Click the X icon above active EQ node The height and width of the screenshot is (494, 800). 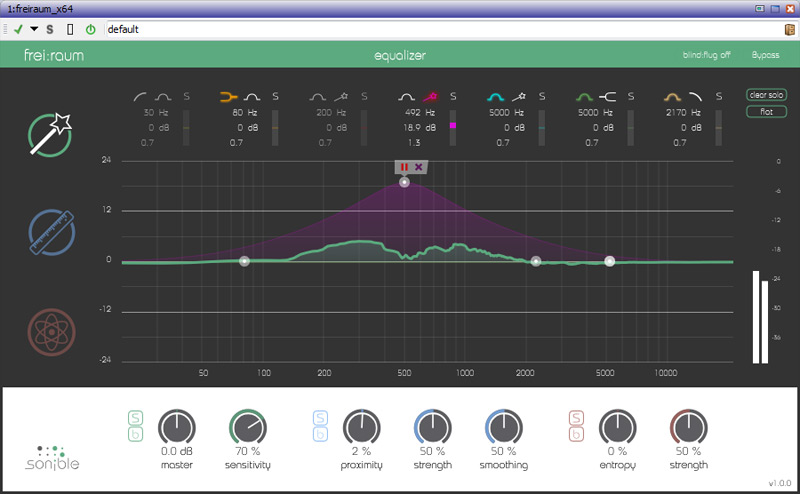[x=419, y=167]
